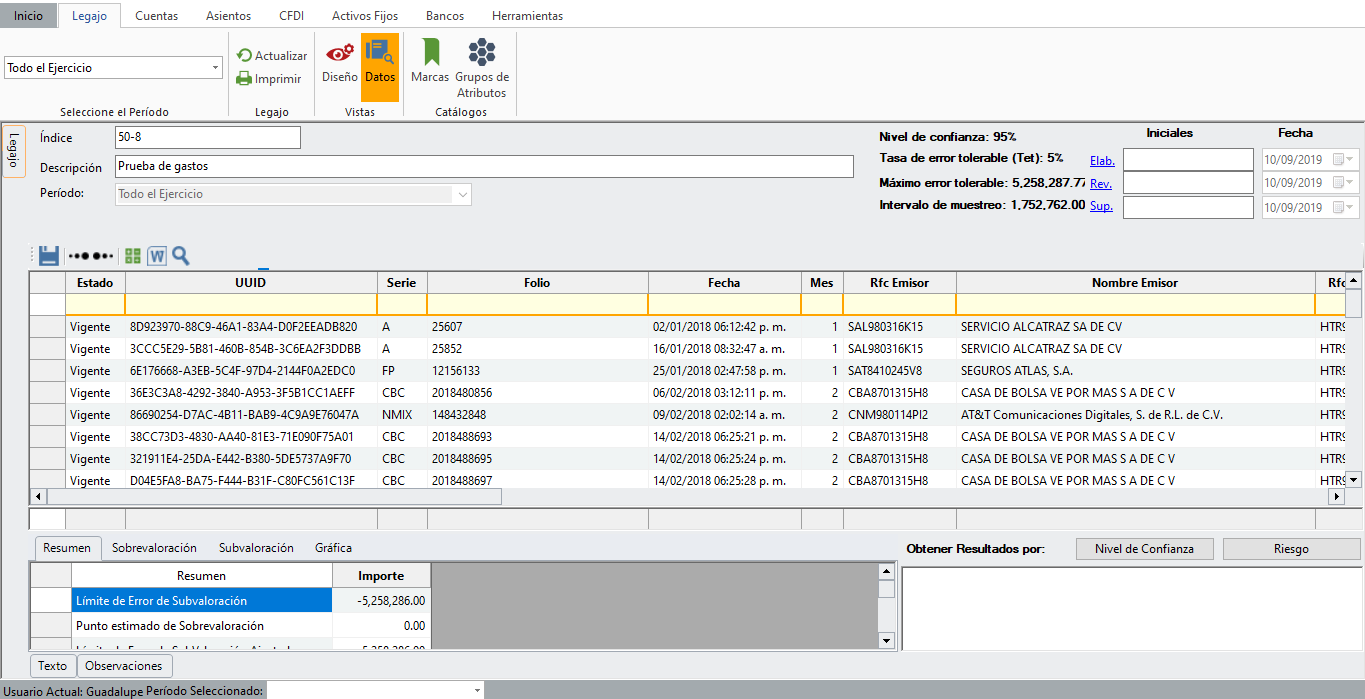Click the magnifying glass search icon
The width and height of the screenshot is (1365, 699).
pyautogui.click(x=181, y=256)
